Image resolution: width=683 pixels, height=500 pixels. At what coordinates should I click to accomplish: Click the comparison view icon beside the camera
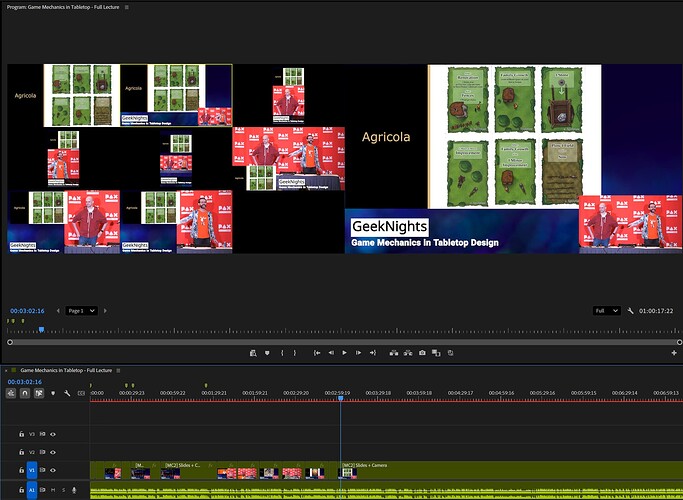436,353
